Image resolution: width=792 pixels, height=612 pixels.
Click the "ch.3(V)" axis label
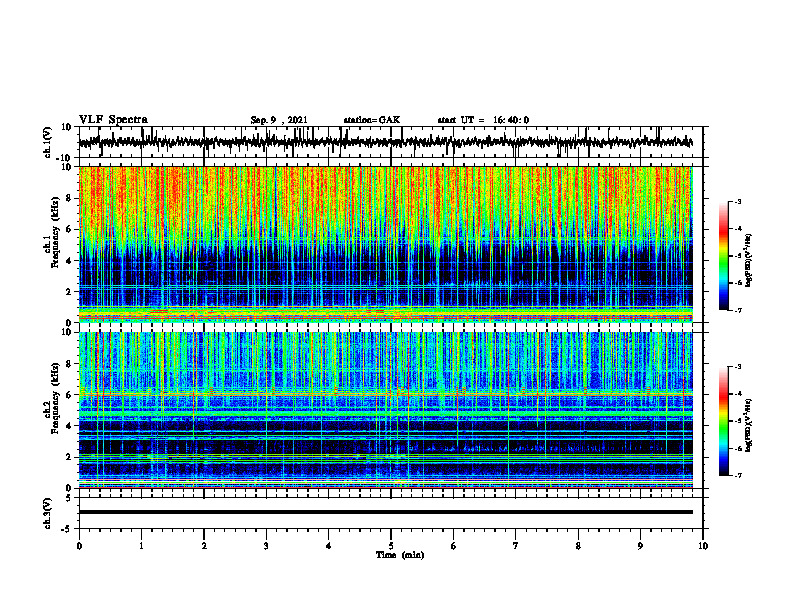point(48,513)
